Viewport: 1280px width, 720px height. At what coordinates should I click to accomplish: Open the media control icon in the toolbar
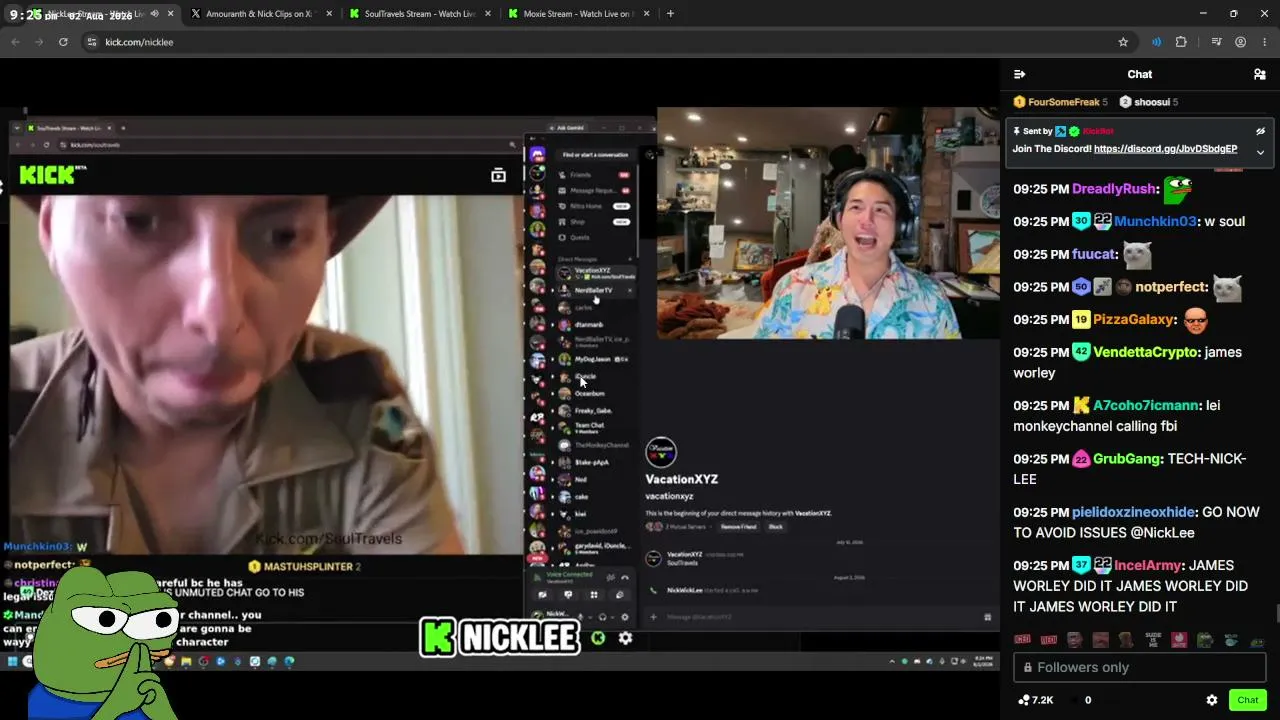pos(1216,42)
